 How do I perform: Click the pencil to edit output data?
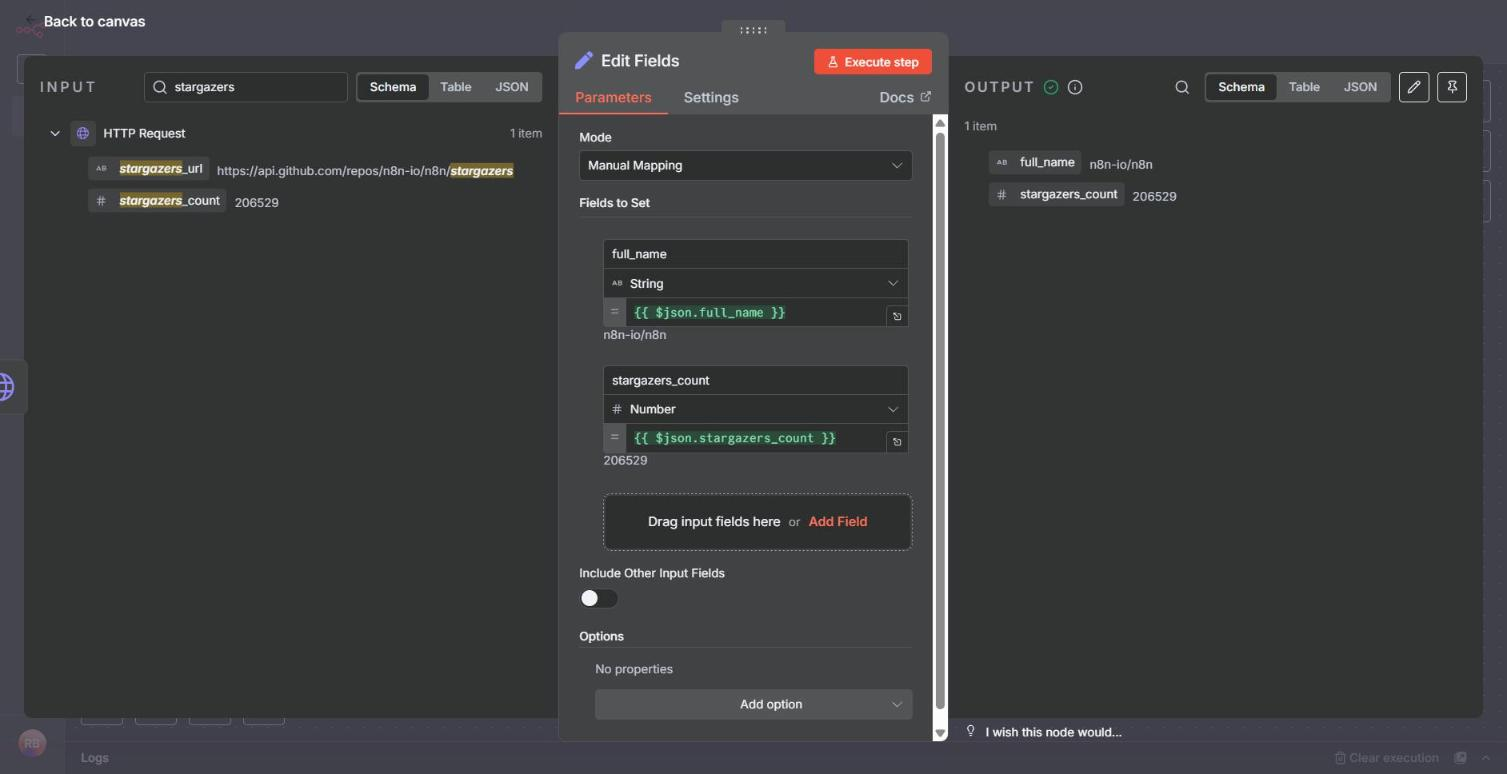1414,87
